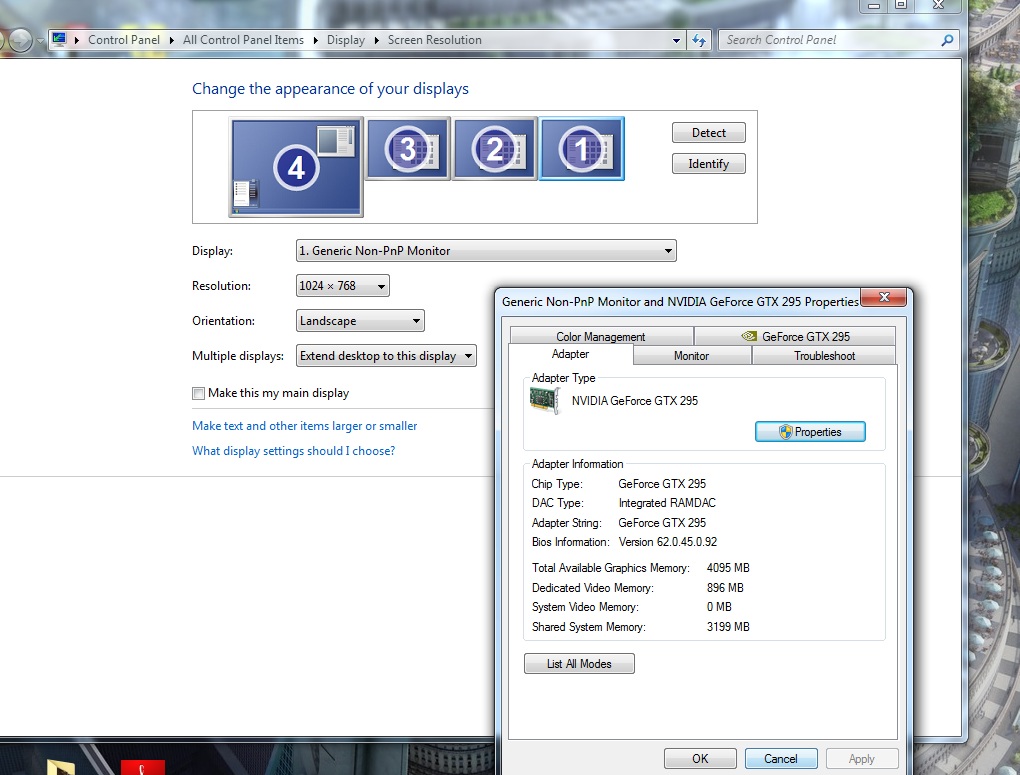The image size is (1020, 775).
Task: Click the Version 62.0.45.0.92 bios value
Action: [x=667, y=542]
